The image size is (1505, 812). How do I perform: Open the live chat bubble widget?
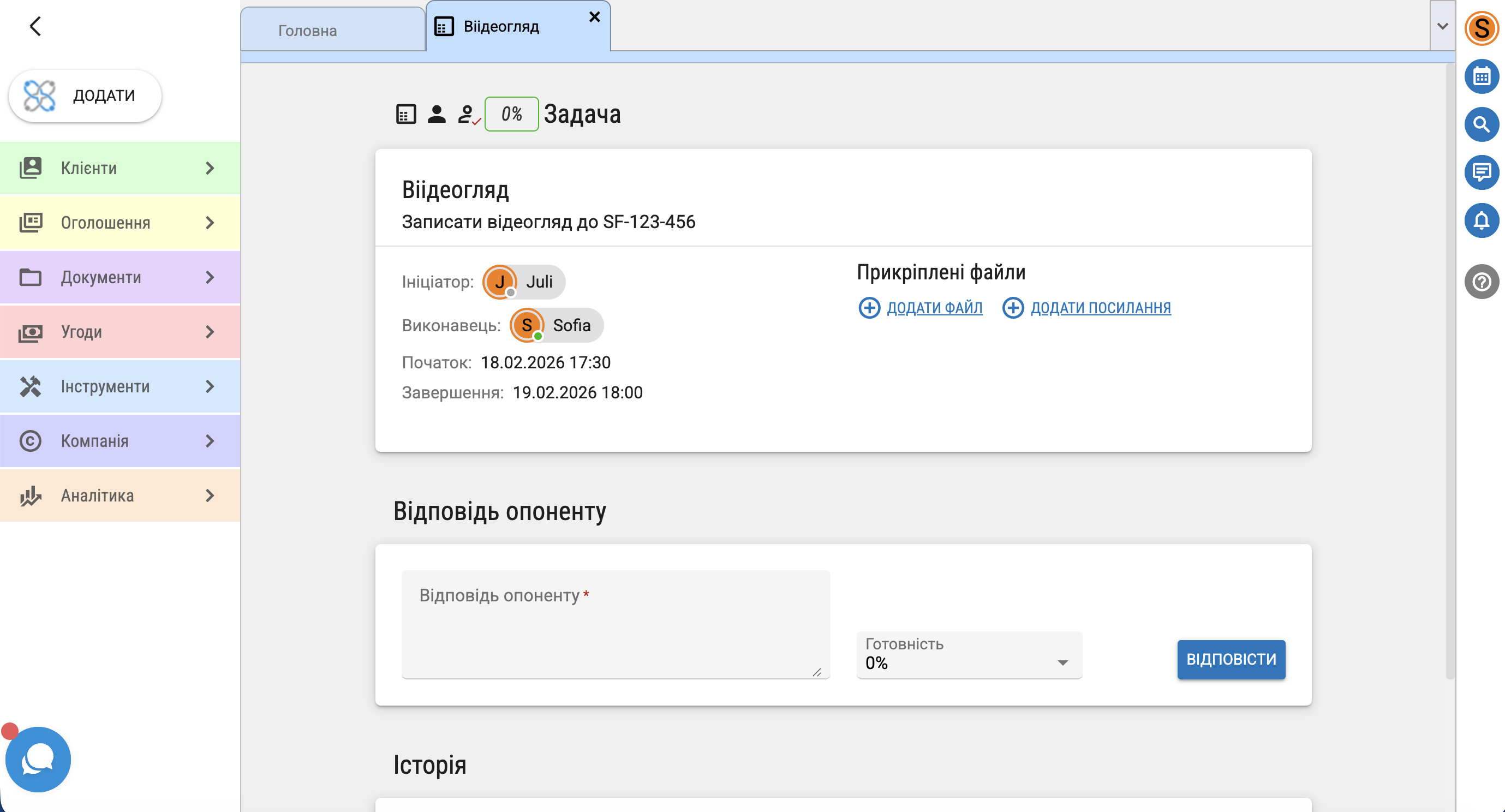[x=38, y=759]
